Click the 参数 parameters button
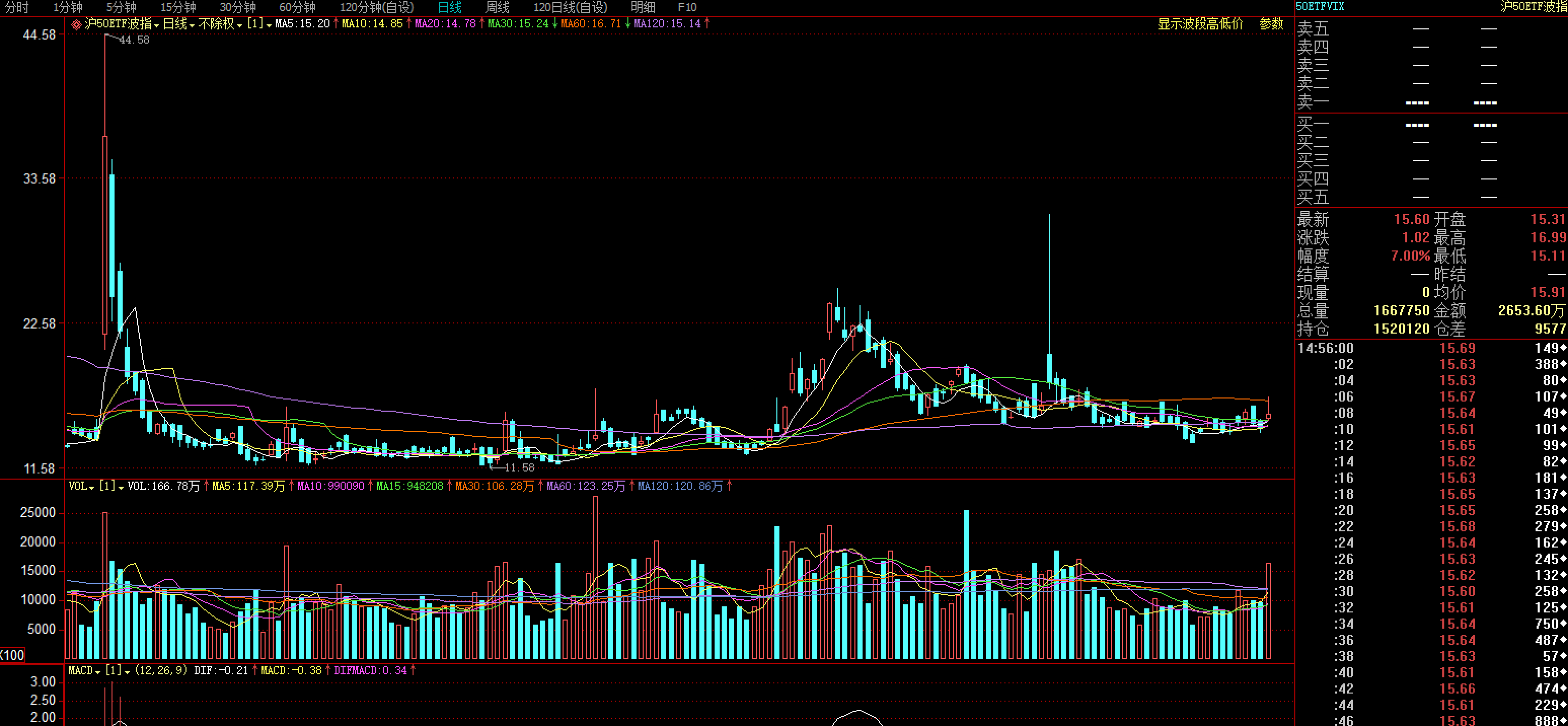Screen dimensions: 1568x726 [x=1271, y=24]
